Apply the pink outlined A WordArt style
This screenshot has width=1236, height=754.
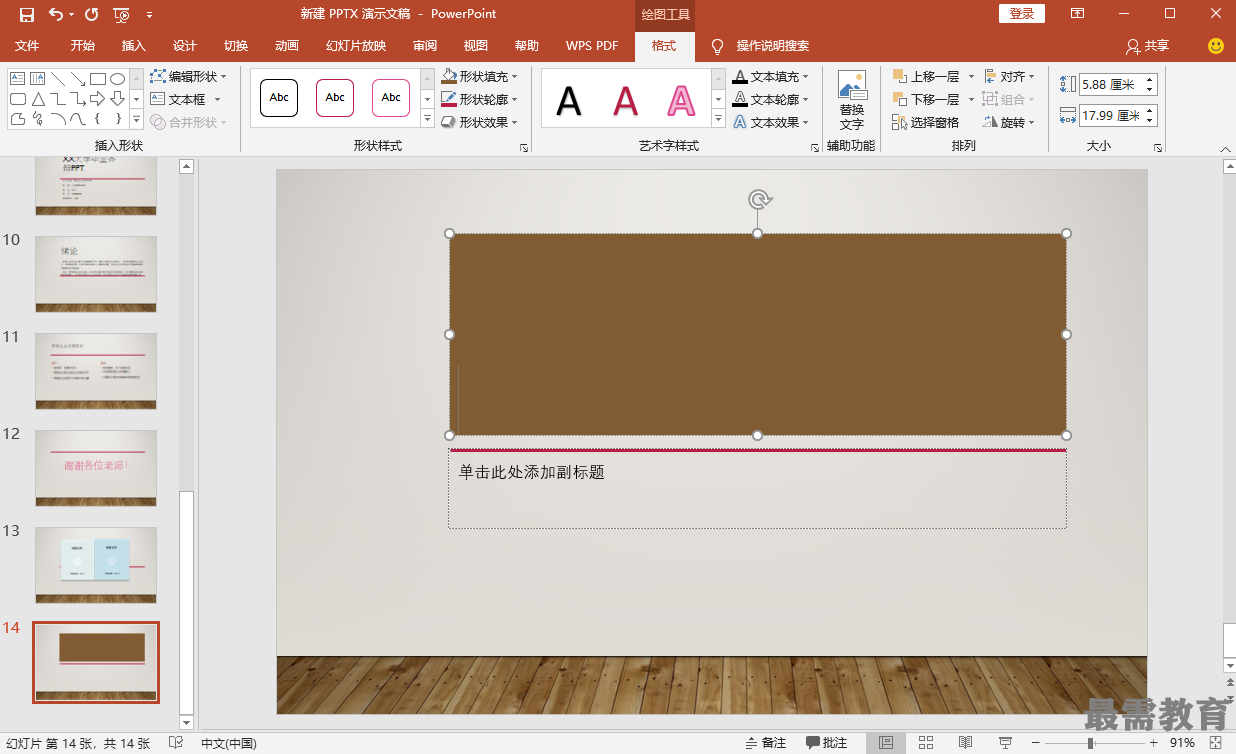(681, 100)
